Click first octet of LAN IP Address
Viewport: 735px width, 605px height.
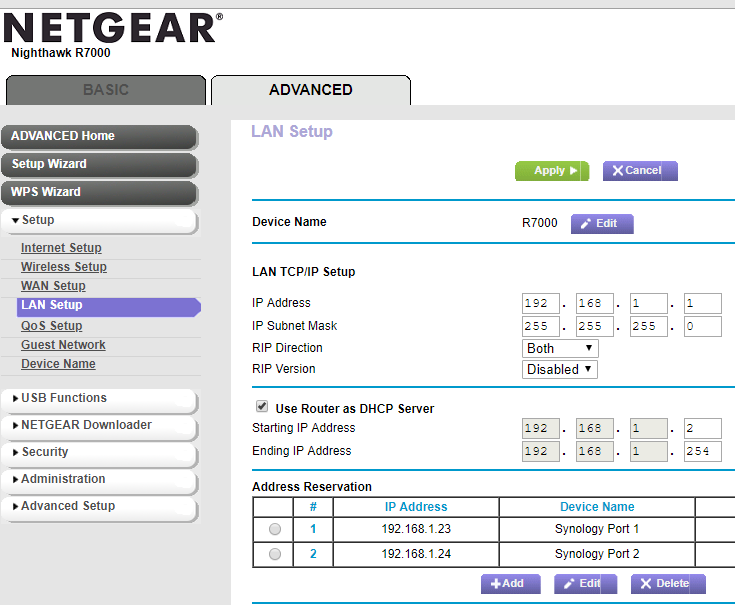click(540, 304)
